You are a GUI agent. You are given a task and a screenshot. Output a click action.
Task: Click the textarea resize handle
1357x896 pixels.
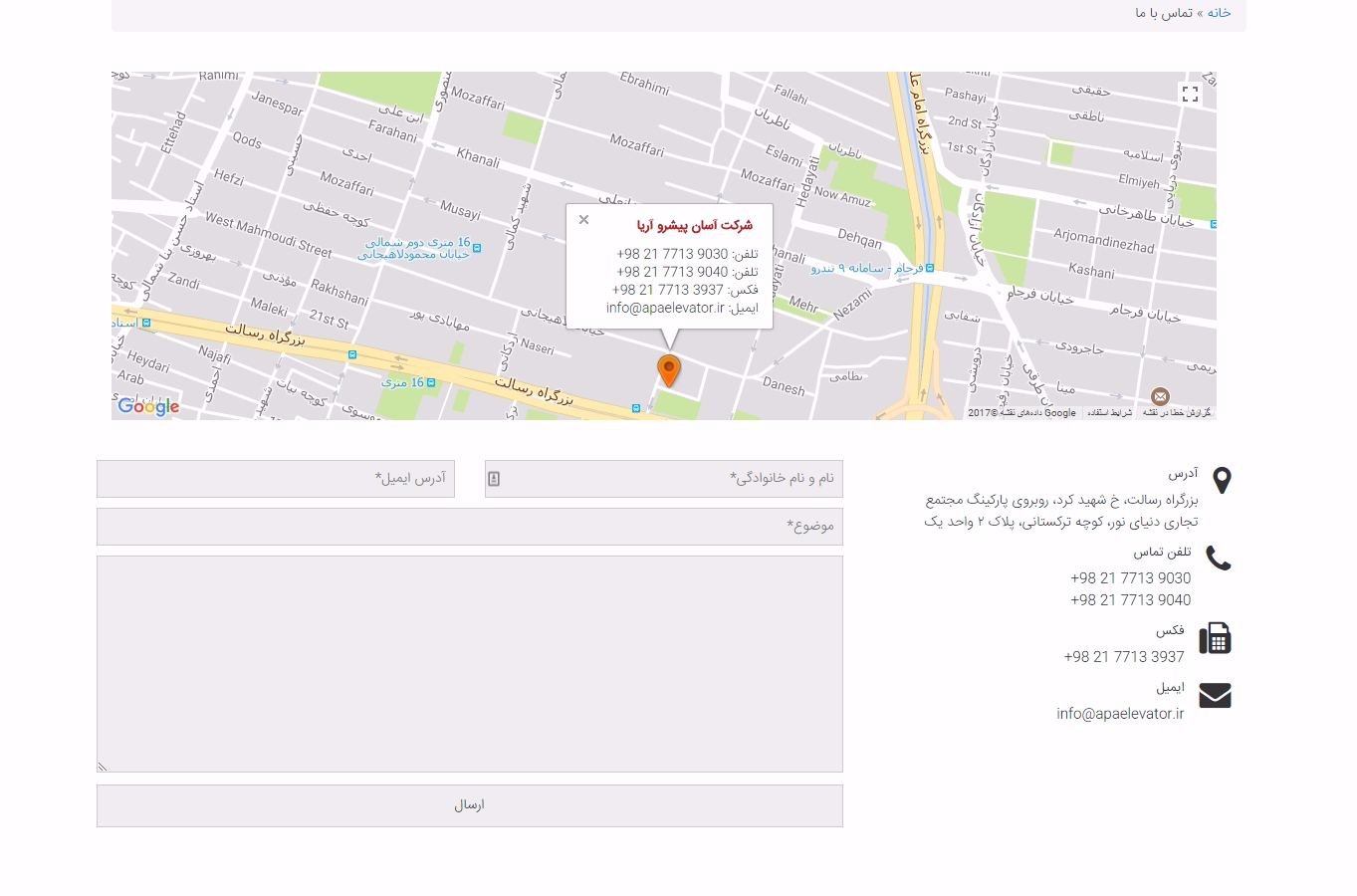[103, 767]
